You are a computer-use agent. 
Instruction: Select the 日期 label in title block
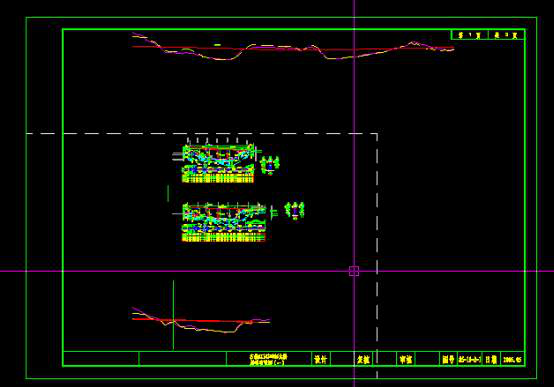(491, 359)
